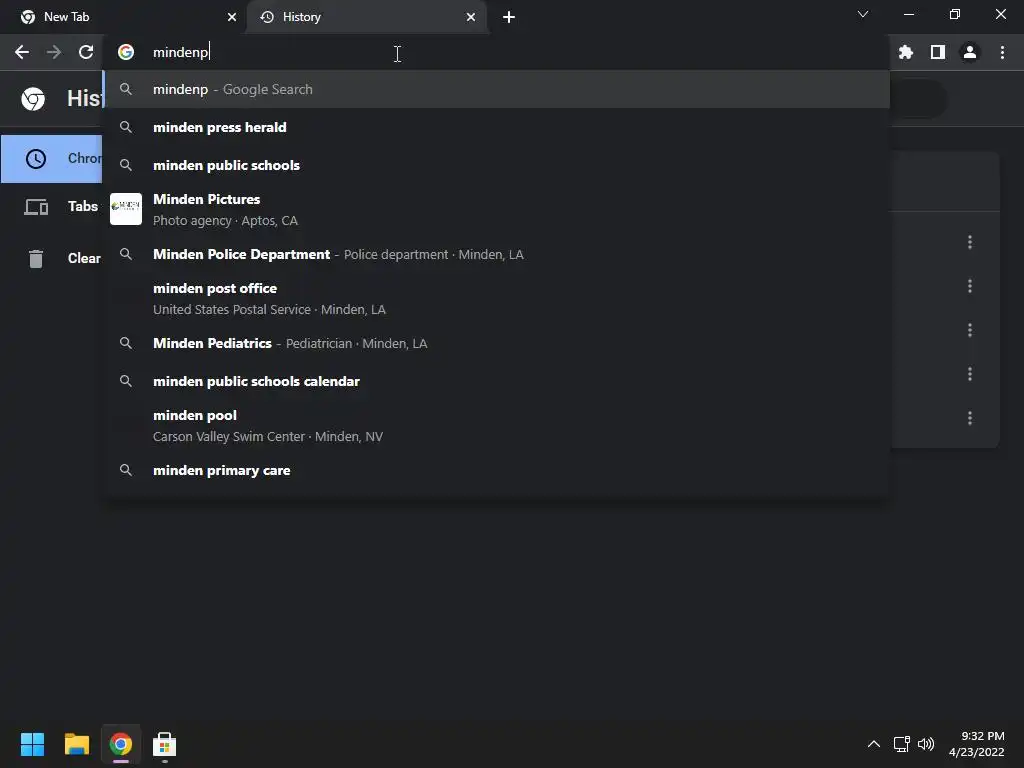Click Minden Pictures thumbnail logo
The height and width of the screenshot is (768, 1024).
[x=126, y=209]
